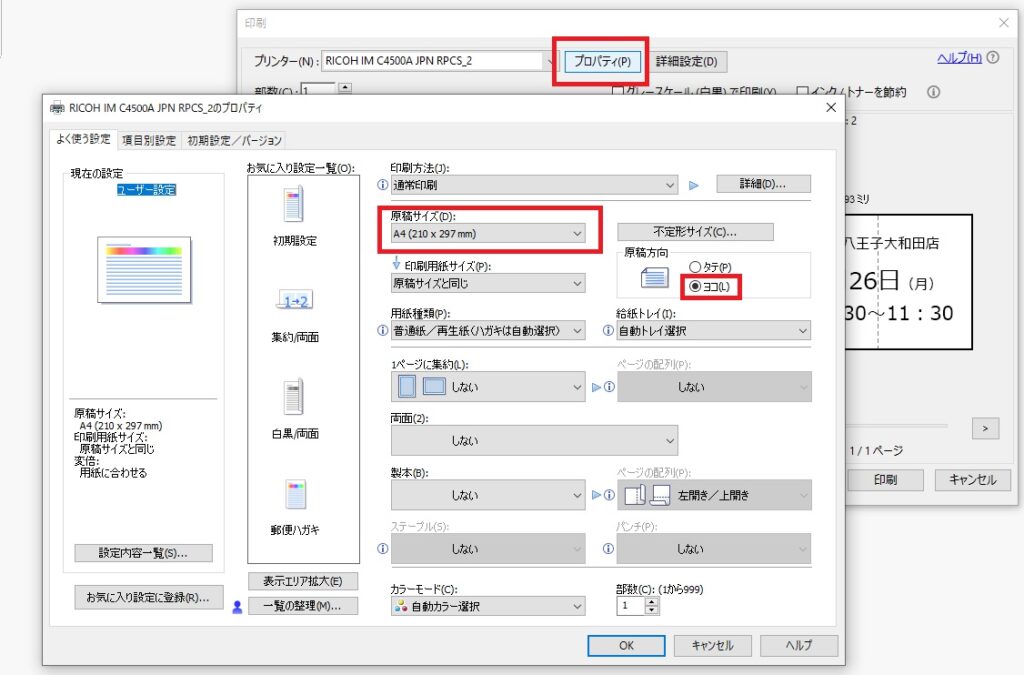Click the OK button in properties dialog
1024x675 pixels.
(626, 645)
